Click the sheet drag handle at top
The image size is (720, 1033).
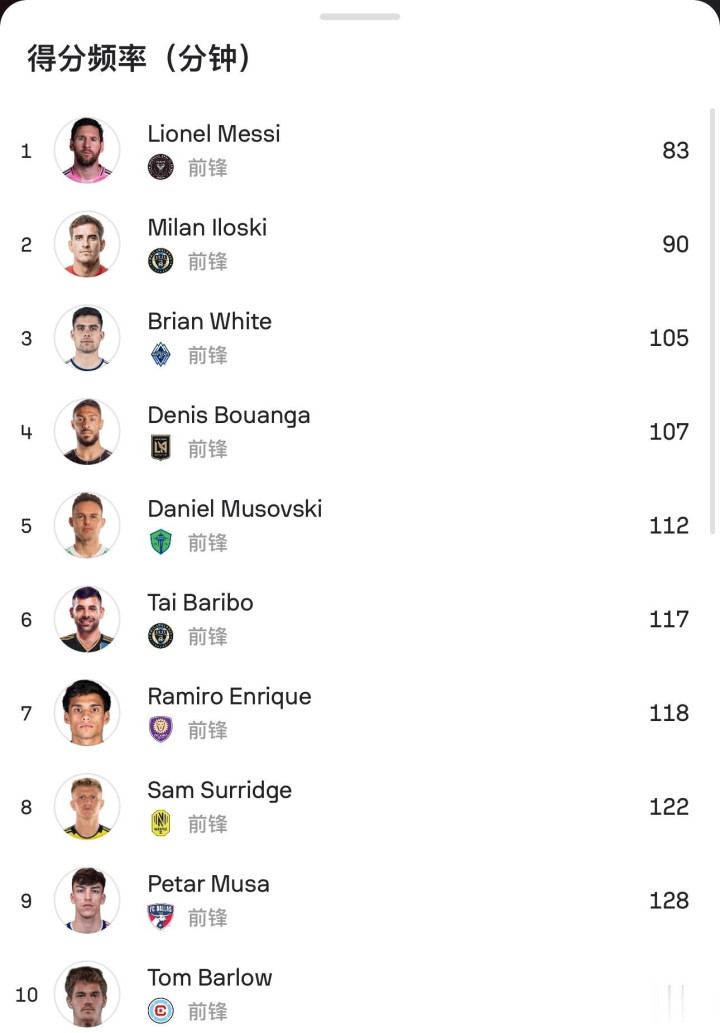(x=360, y=17)
